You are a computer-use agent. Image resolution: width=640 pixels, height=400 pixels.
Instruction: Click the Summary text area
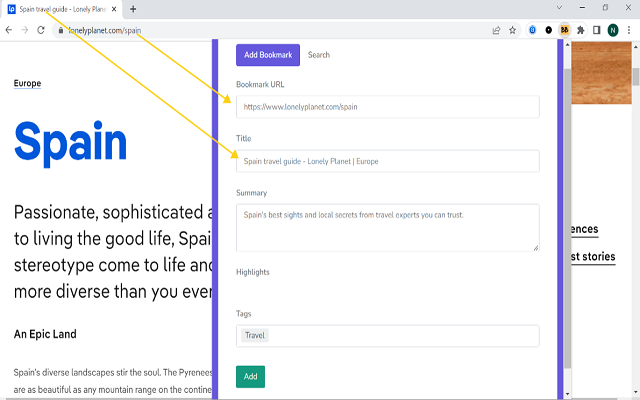[x=387, y=228]
